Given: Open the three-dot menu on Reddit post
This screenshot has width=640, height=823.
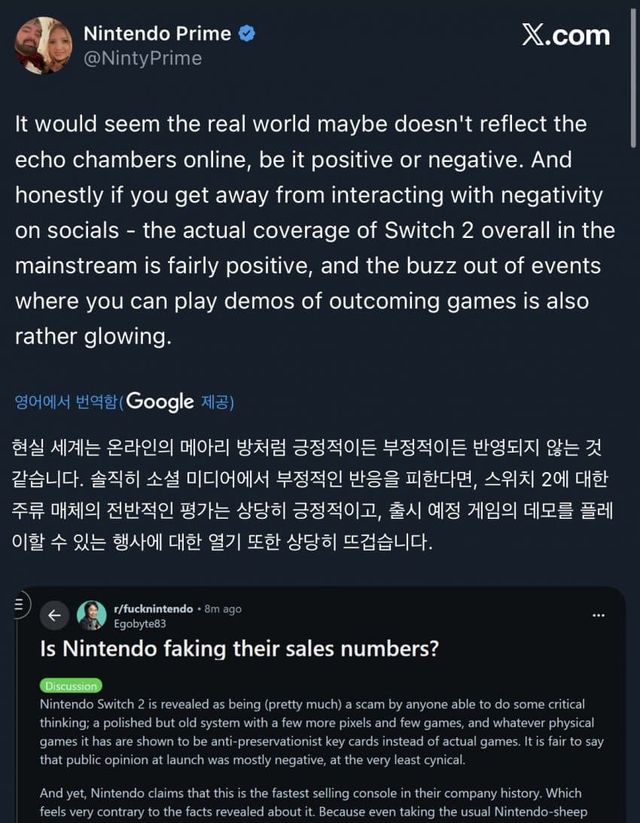Looking at the screenshot, I should [x=598, y=615].
